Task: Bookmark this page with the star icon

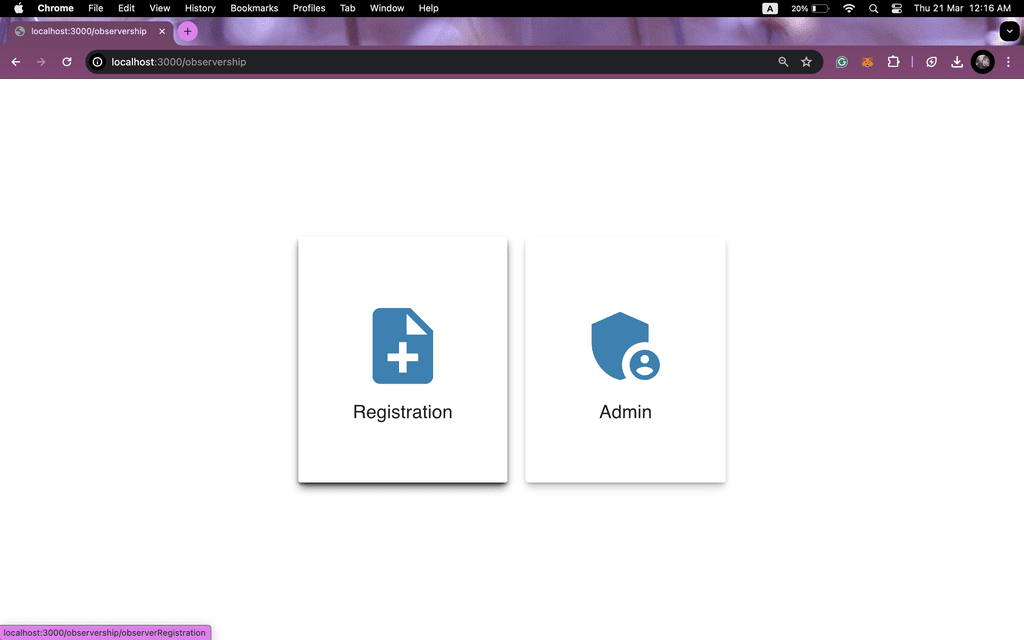Action: pos(806,62)
